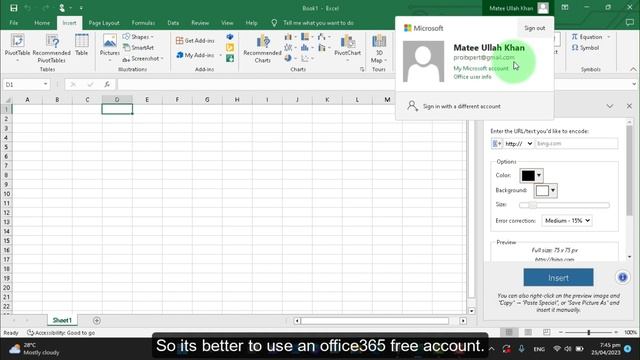Viewport: 640px width, 360px height.
Task: Adjust the zoom slider in status bar
Action: click(x=589, y=332)
